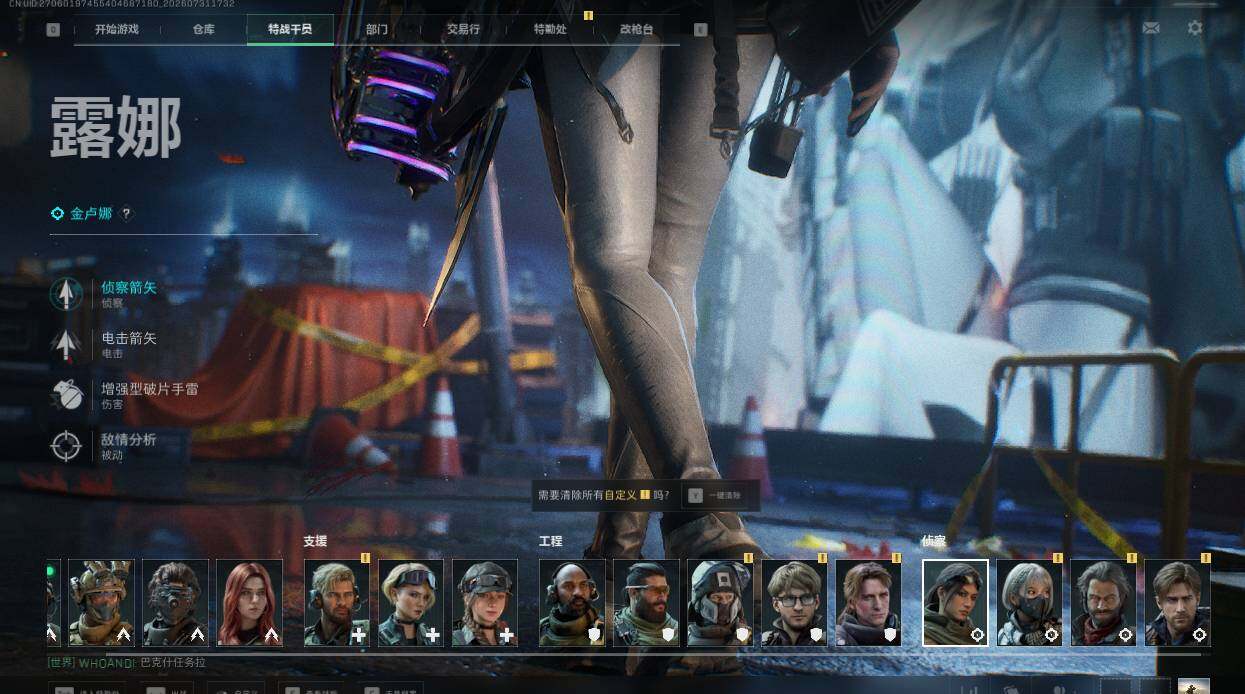Select the engineer operator wearing glasses

click(x=794, y=603)
